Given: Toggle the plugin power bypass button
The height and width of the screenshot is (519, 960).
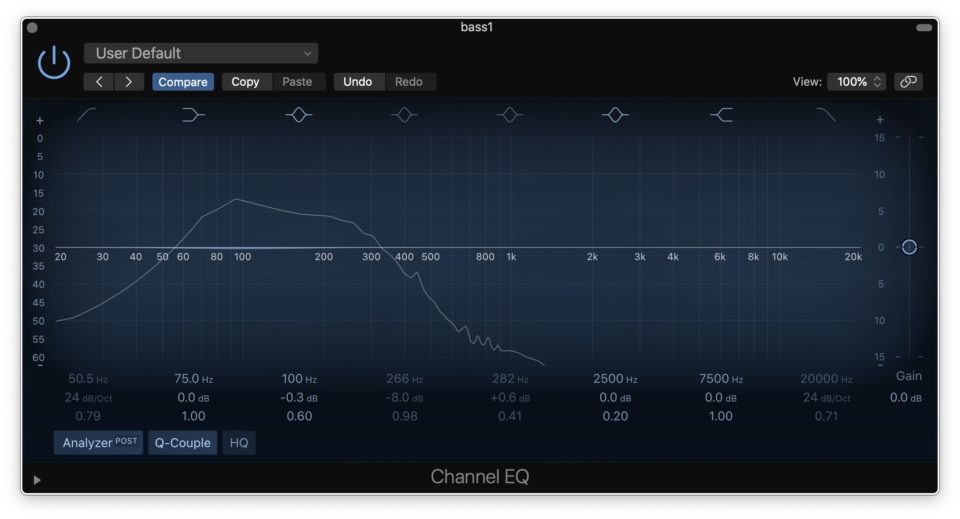Looking at the screenshot, I should tap(54, 63).
